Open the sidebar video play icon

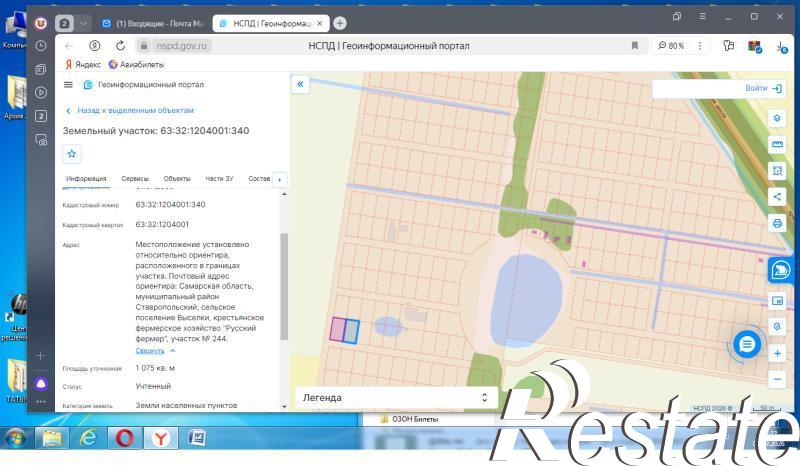tap(41, 92)
